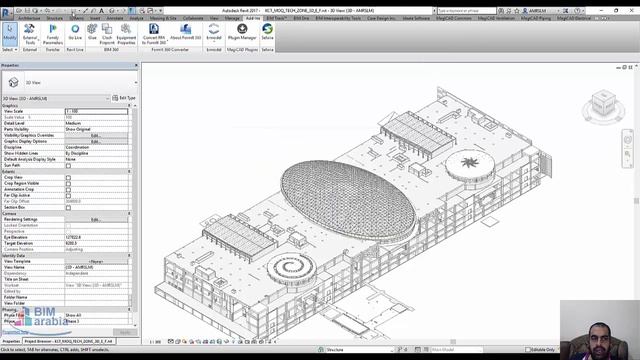Click the keyword search box in title bar
640x360 pixels.
tap(467, 11)
